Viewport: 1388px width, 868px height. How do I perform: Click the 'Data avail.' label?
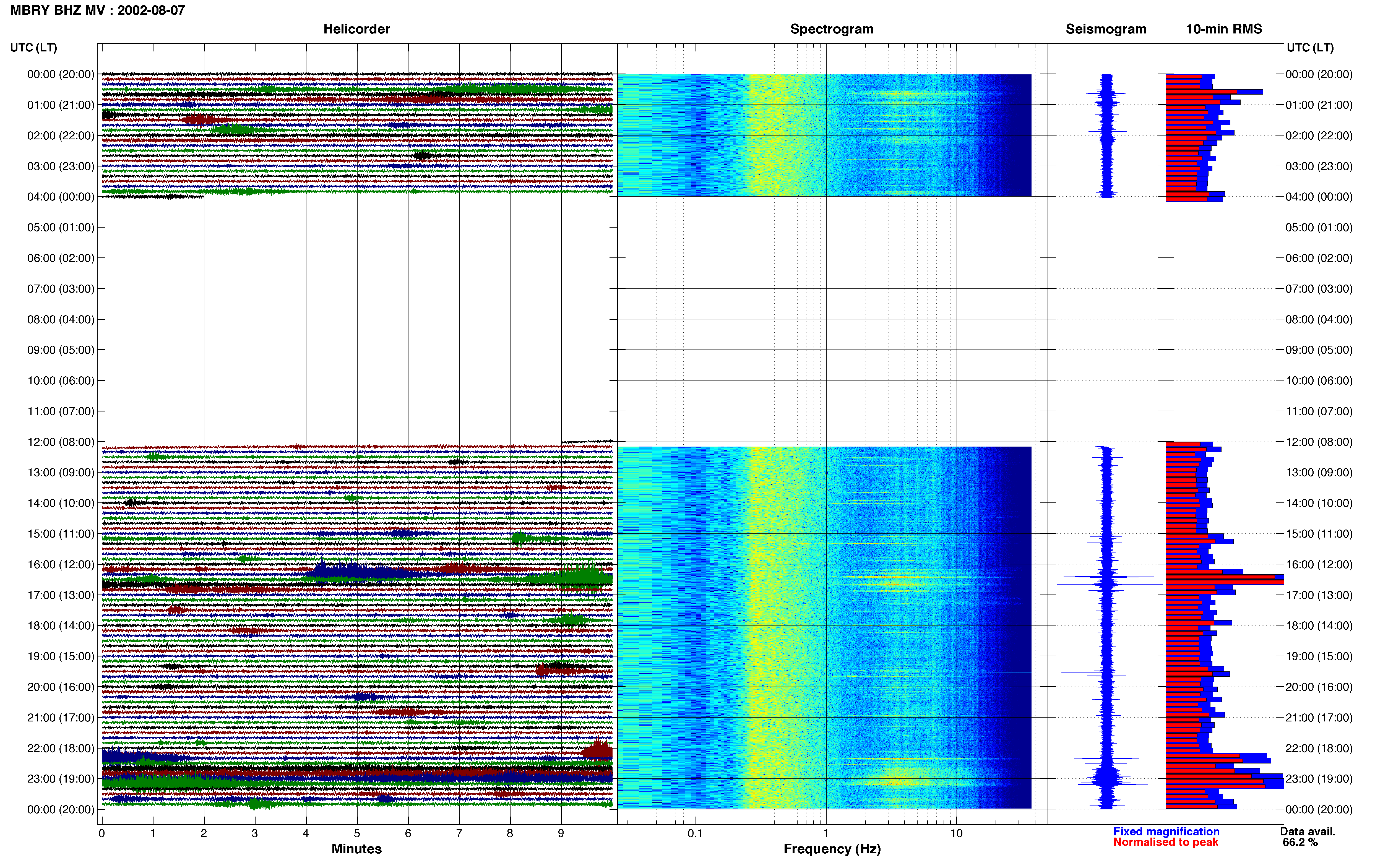pos(1308,832)
